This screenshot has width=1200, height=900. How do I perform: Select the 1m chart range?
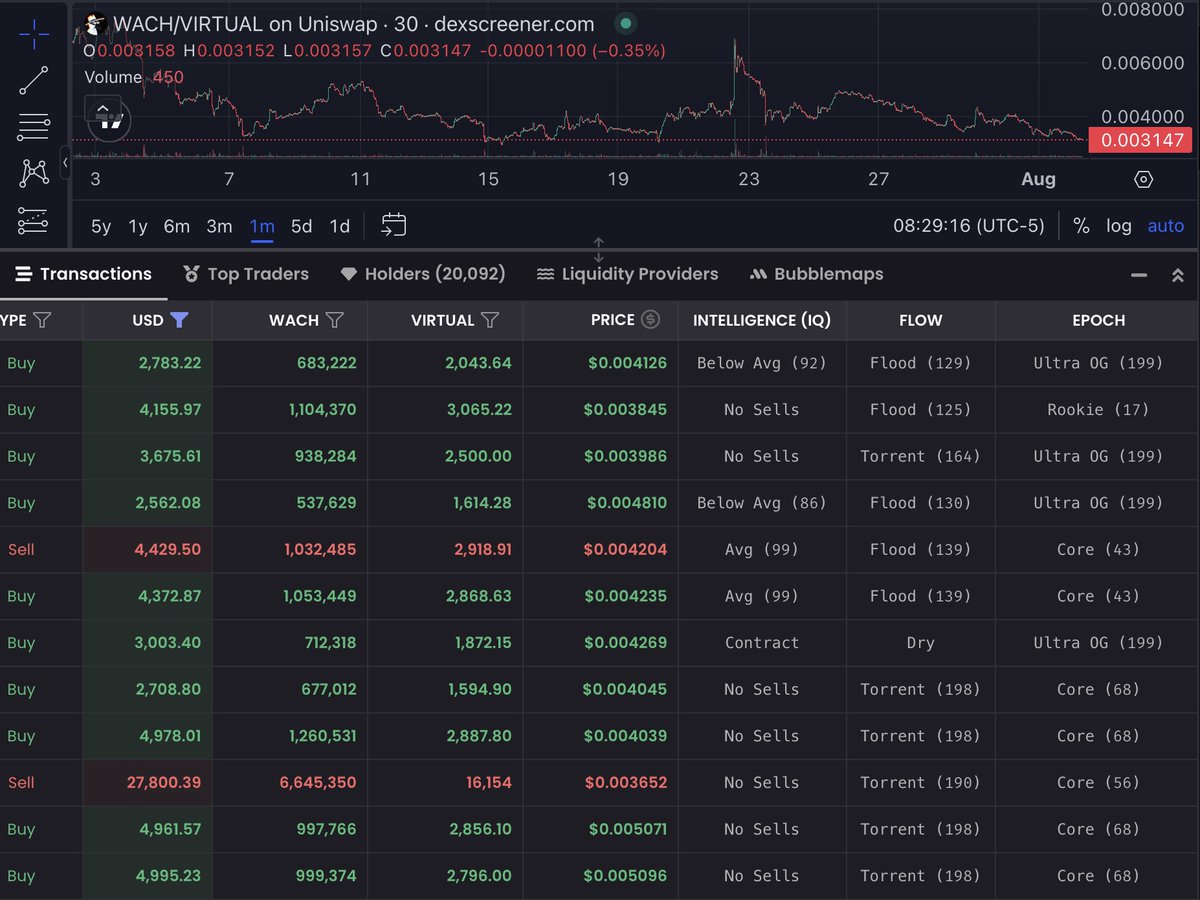(x=262, y=226)
